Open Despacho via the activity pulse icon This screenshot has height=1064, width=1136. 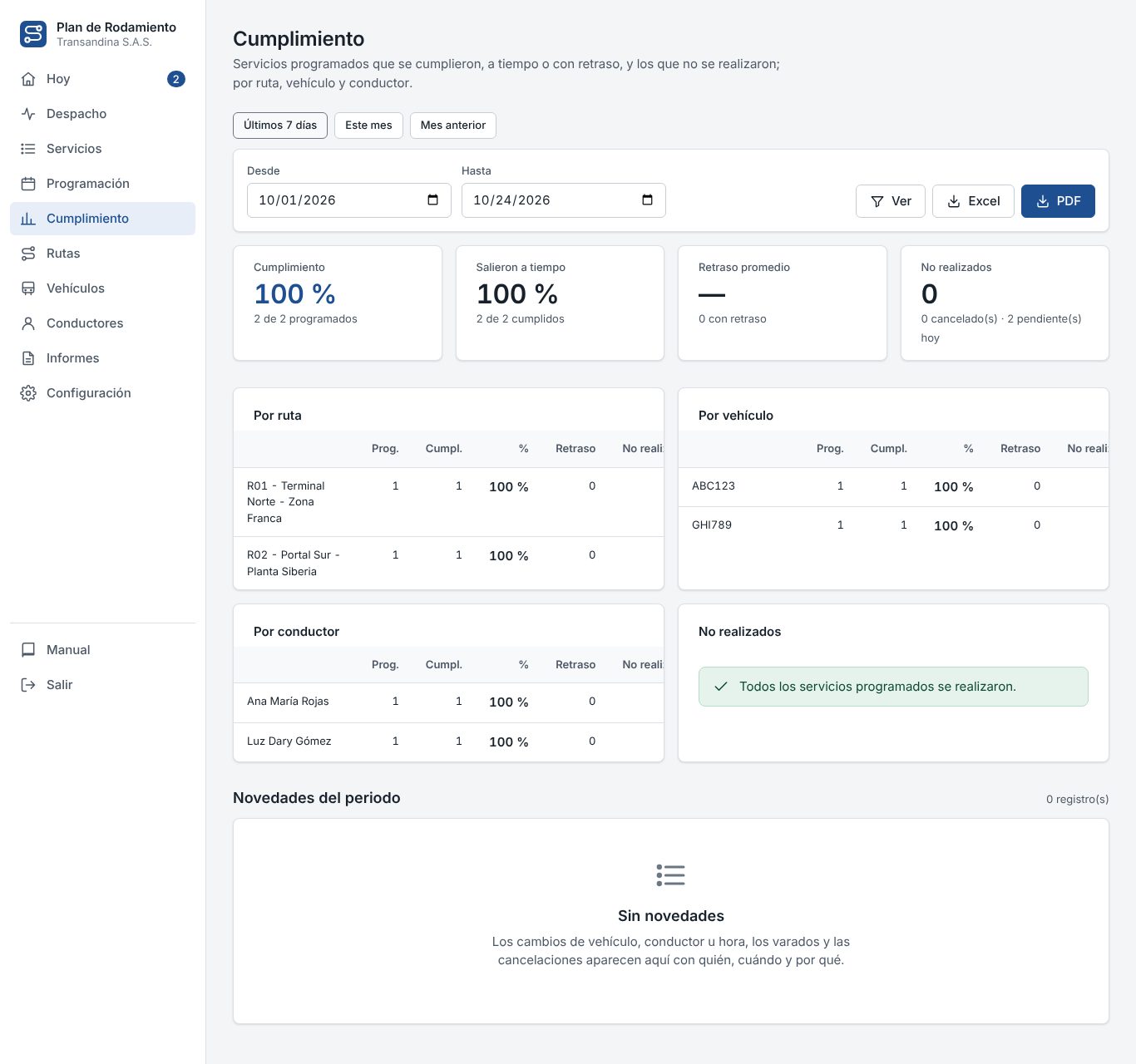(x=28, y=114)
